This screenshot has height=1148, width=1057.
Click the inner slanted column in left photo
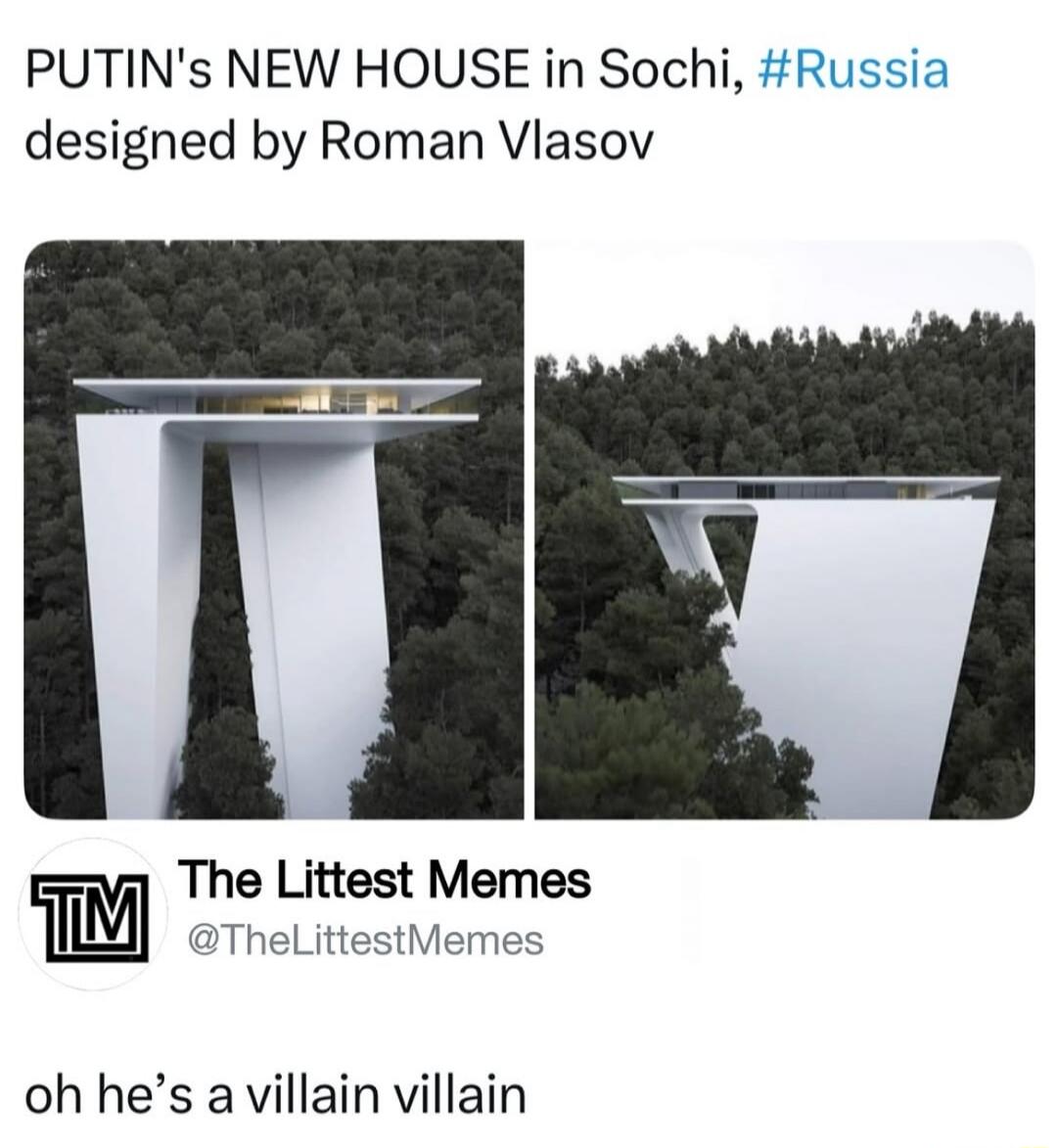[x=307, y=615]
